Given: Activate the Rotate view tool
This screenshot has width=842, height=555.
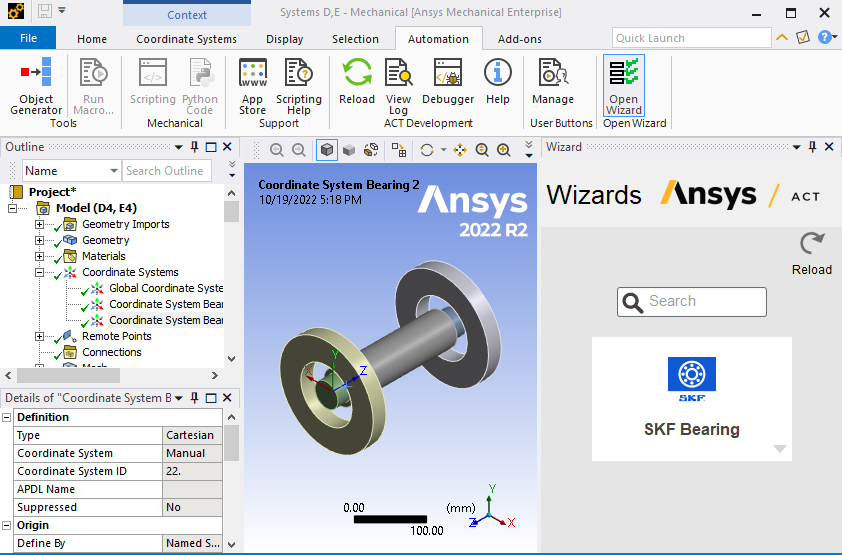Looking at the screenshot, I should [427, 150].
